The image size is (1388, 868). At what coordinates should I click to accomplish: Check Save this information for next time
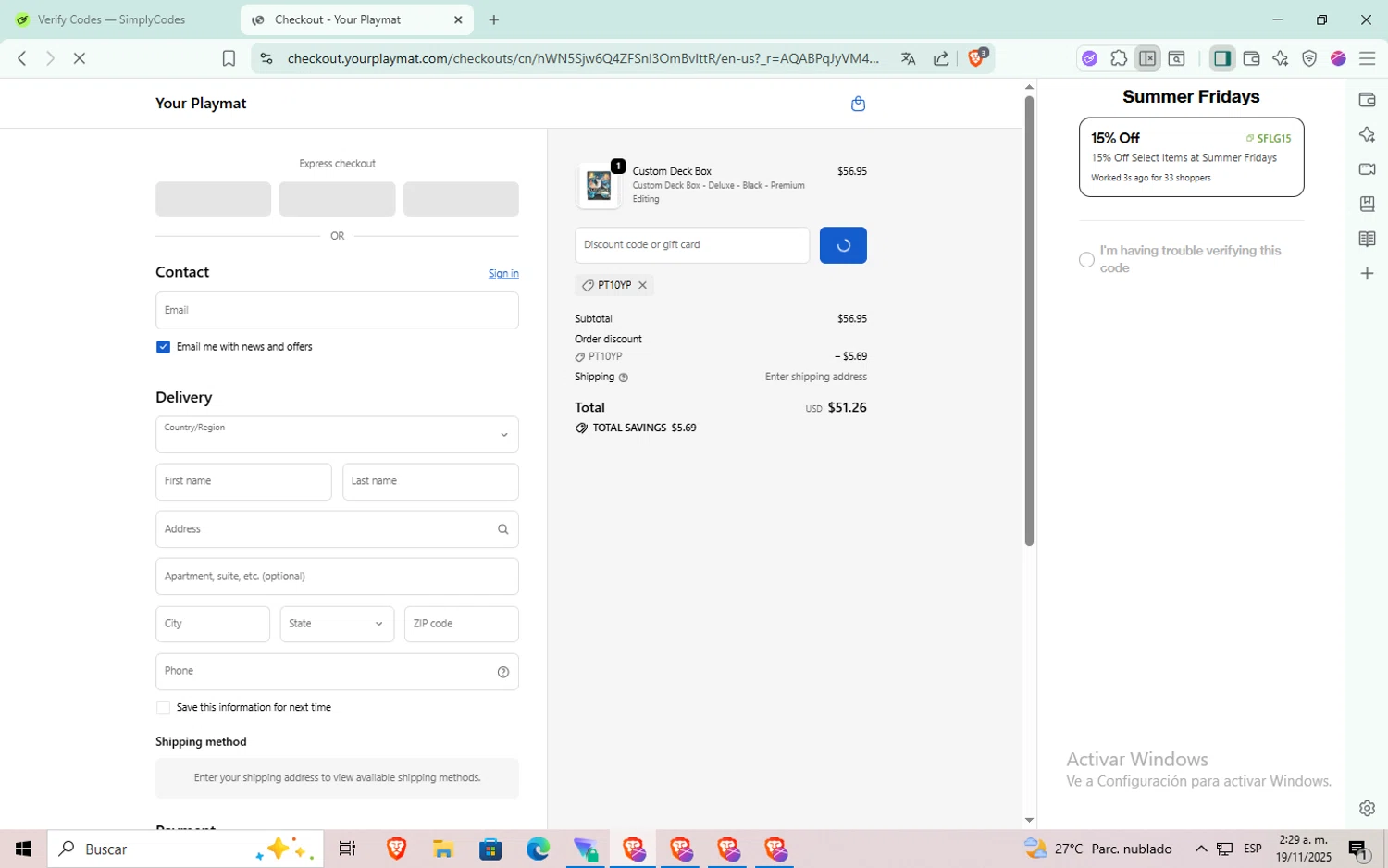coord(163,708)
